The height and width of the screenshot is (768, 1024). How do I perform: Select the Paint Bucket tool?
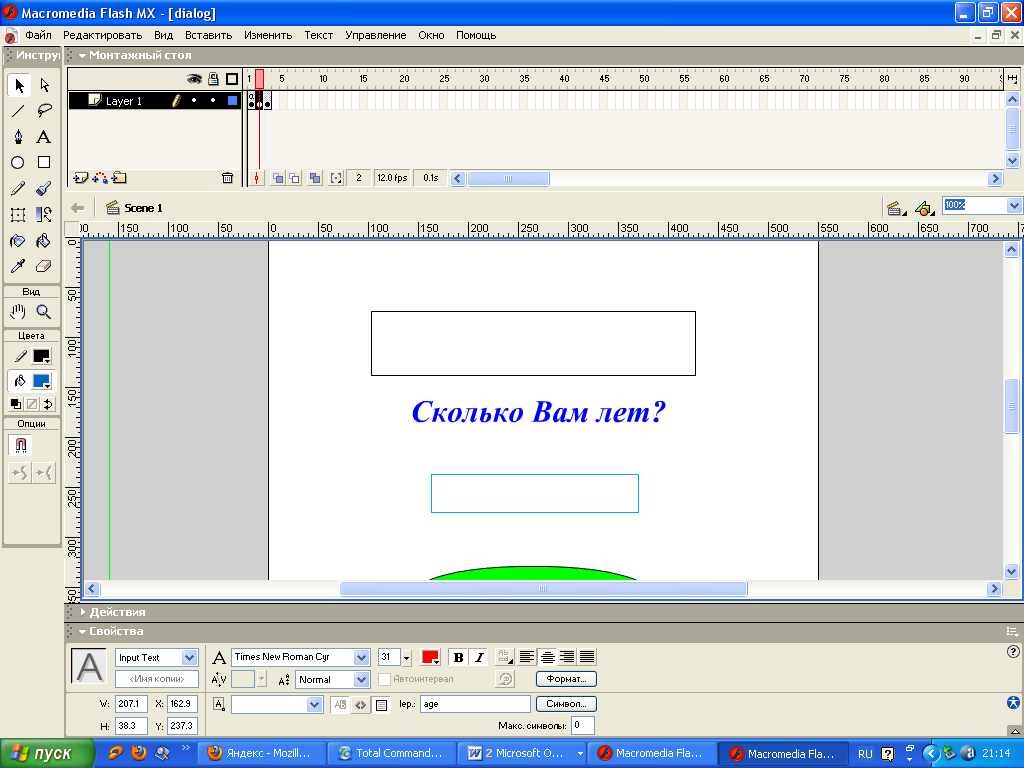44,241
